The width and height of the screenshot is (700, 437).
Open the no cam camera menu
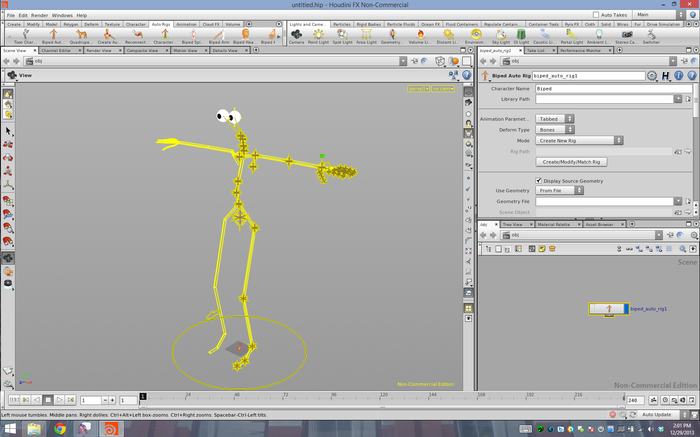click(442, 89)
